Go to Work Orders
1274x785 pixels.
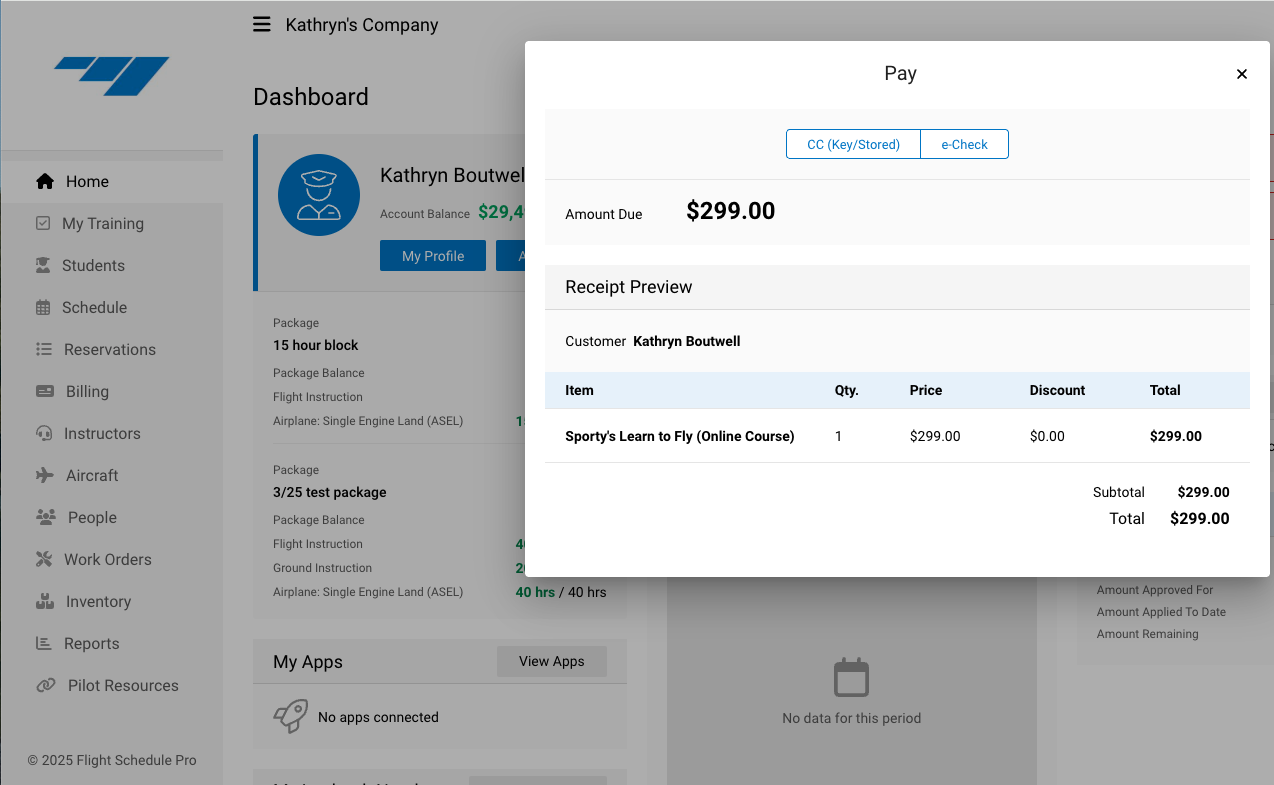112,559
